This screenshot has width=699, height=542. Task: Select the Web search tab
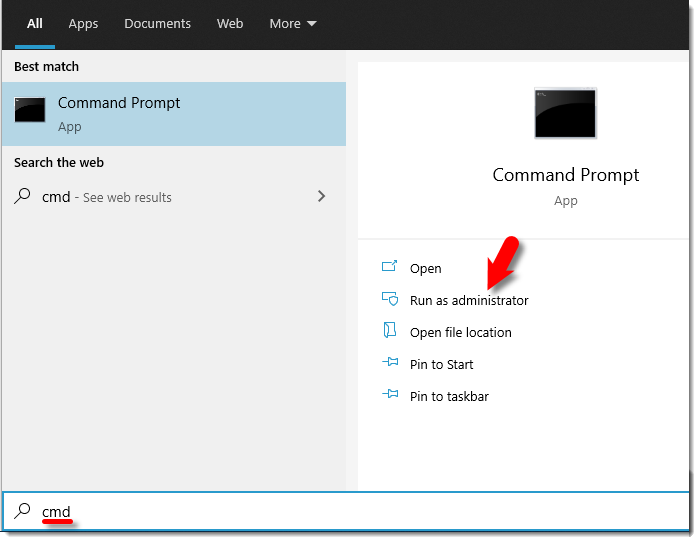230,23
